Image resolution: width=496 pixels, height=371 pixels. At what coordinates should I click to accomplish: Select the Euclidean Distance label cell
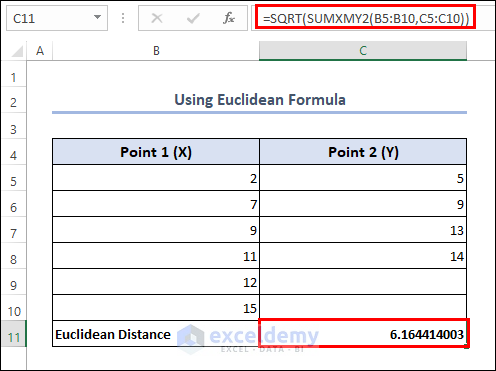click(156, 334)
